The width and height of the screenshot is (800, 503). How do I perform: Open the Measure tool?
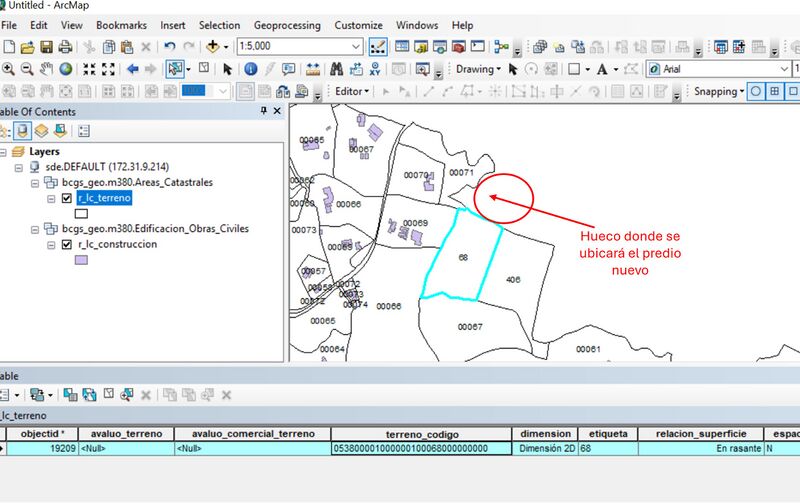(313, 69)
